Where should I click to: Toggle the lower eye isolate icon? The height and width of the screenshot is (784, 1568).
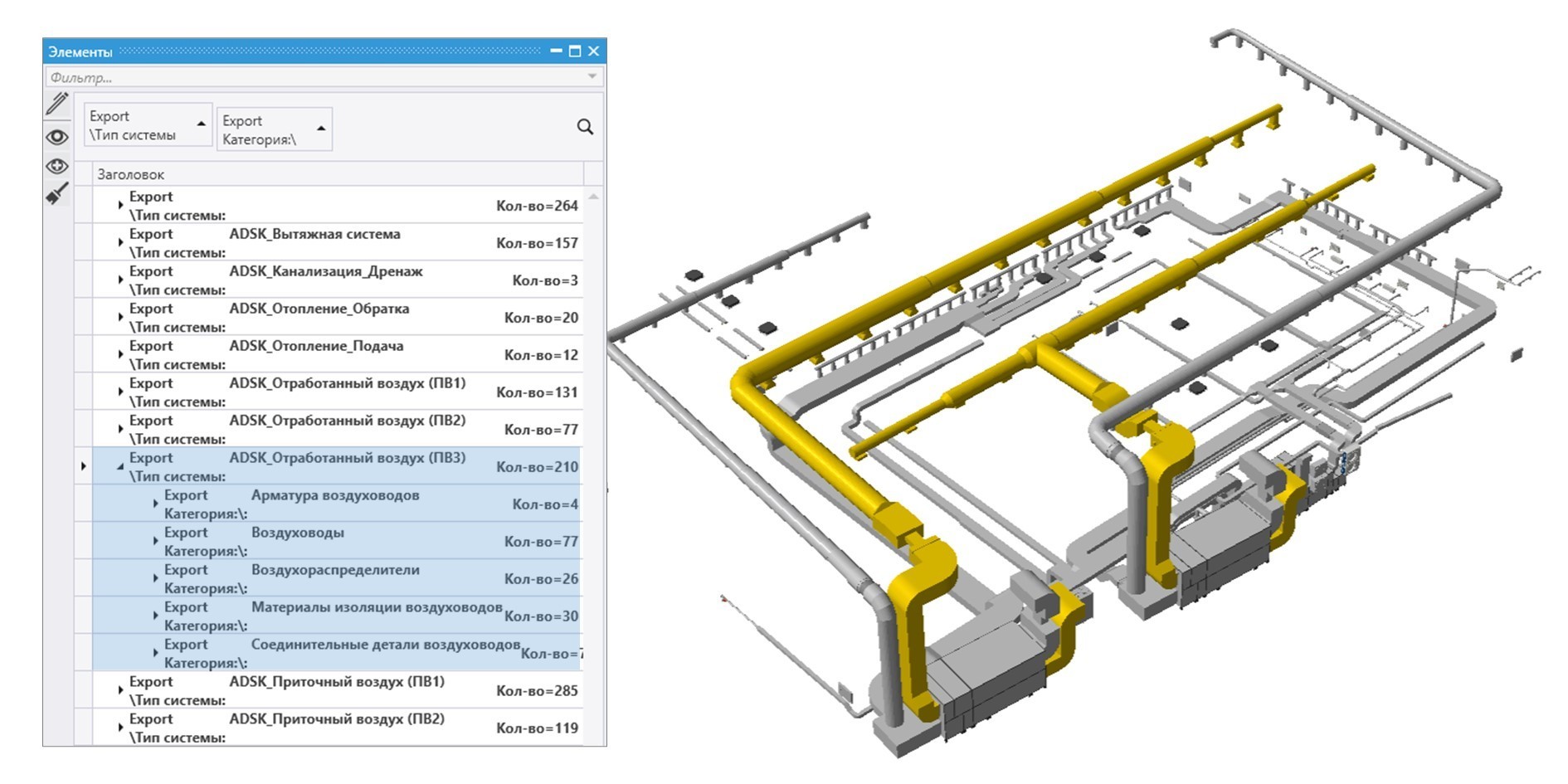pyautogui.click(x=57, y=166)
